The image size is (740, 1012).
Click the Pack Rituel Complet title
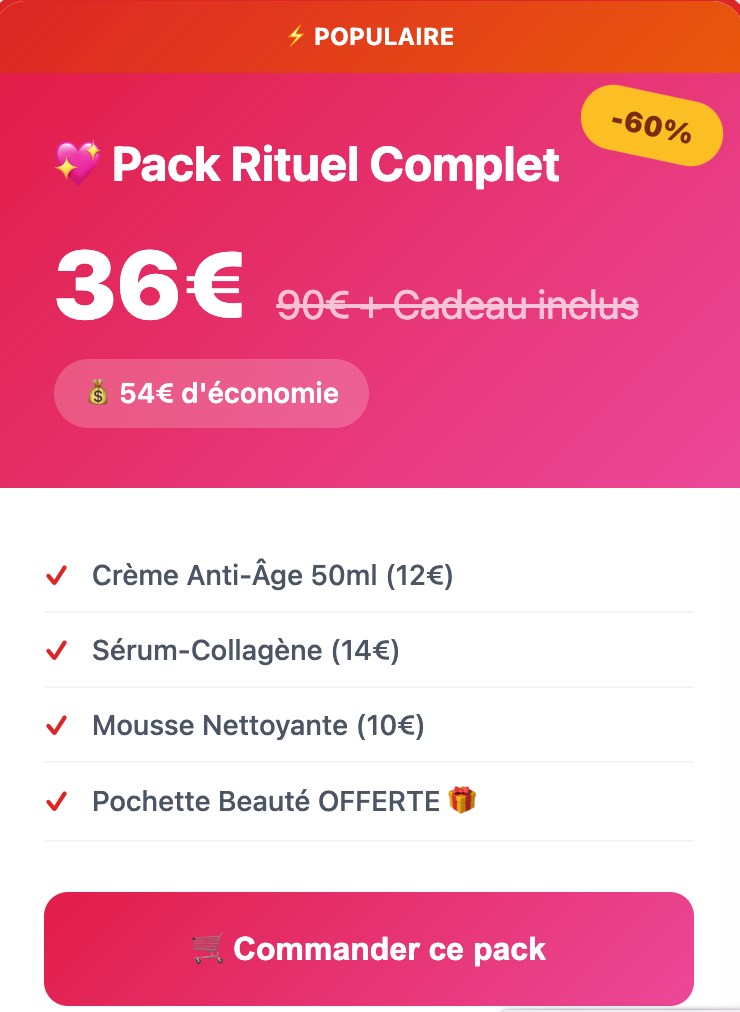tap(336, 164)
